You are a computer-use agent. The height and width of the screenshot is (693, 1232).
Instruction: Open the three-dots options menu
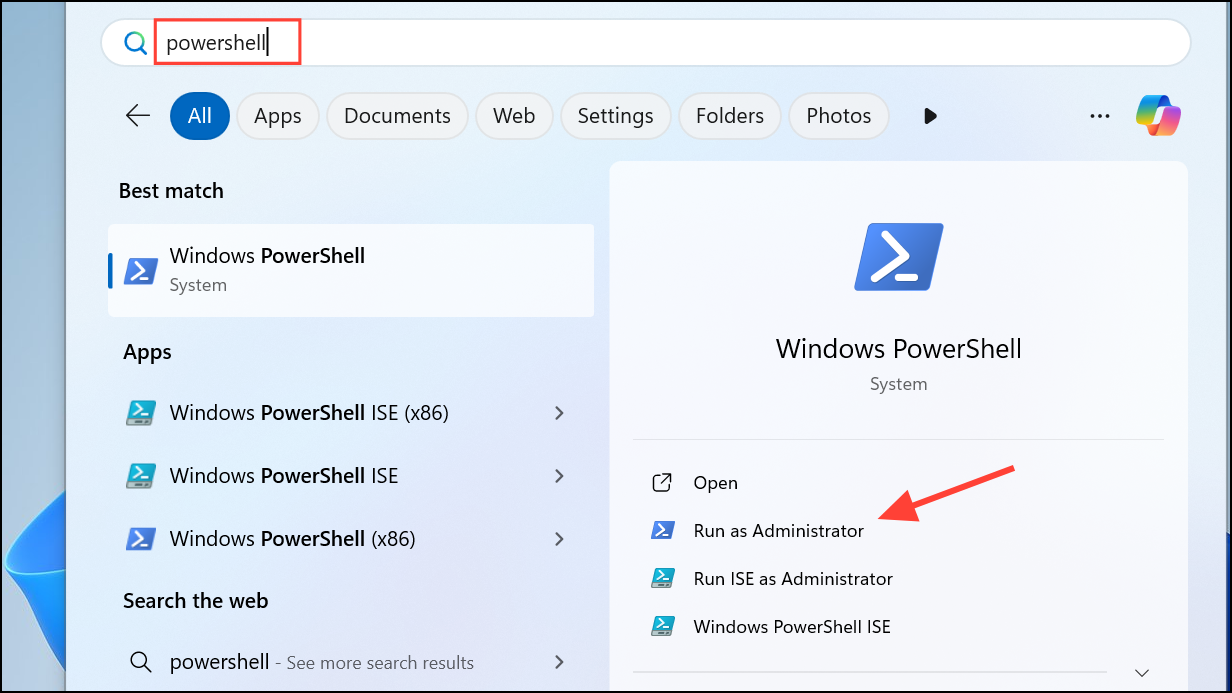pos(1100,116)
